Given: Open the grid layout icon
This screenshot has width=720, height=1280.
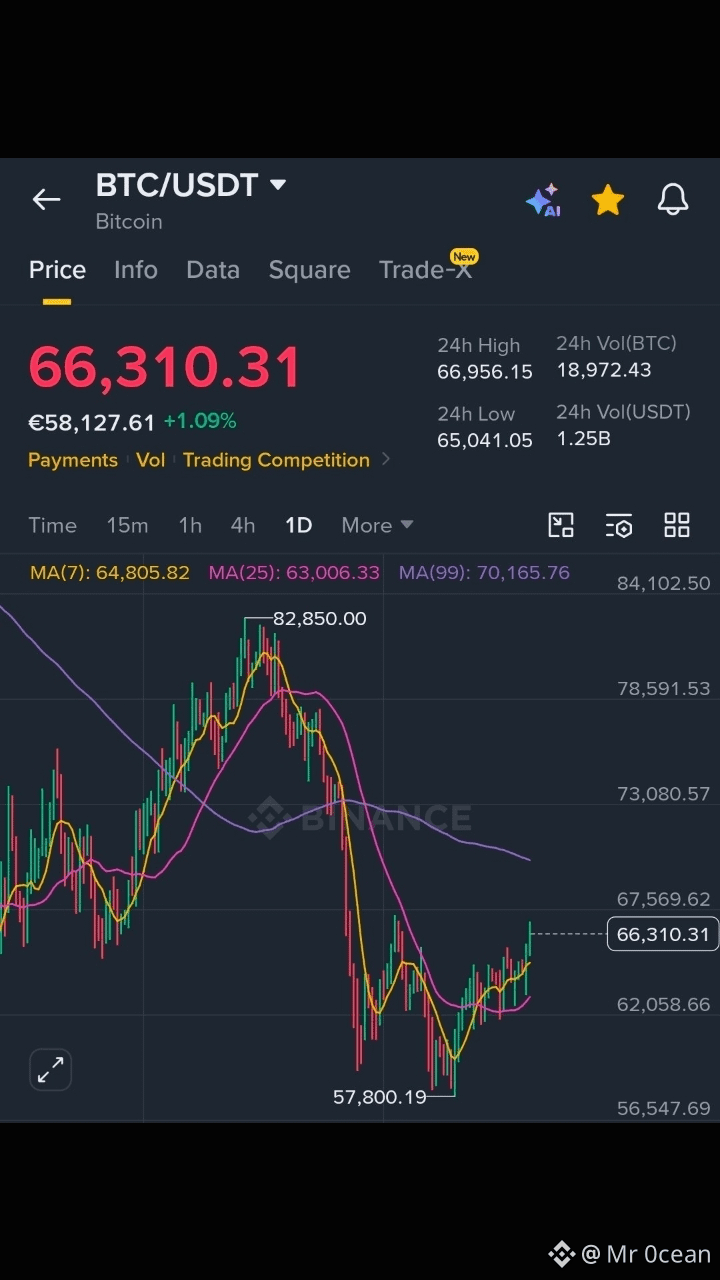Looking at the screenshot, I should coord(677,525).
